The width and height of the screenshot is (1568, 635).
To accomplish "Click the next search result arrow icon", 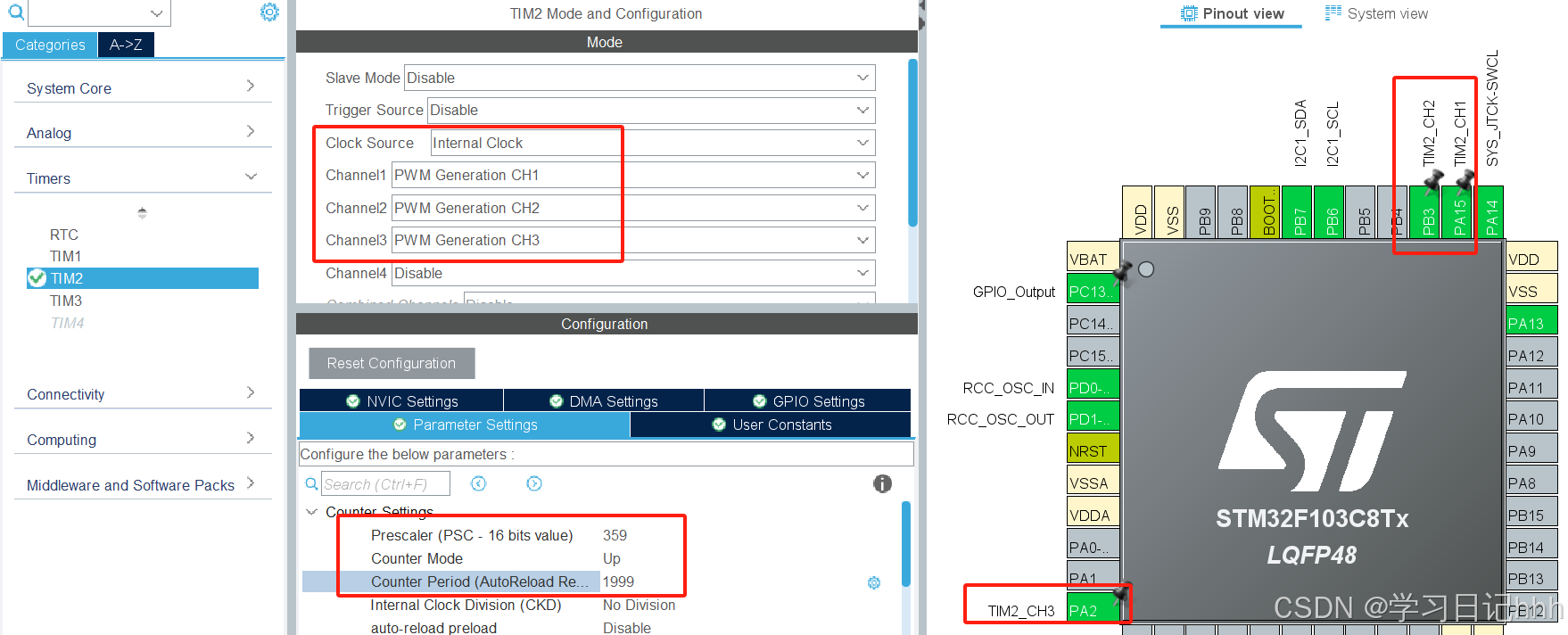I will pyautogui.click(x=534, y=483).
